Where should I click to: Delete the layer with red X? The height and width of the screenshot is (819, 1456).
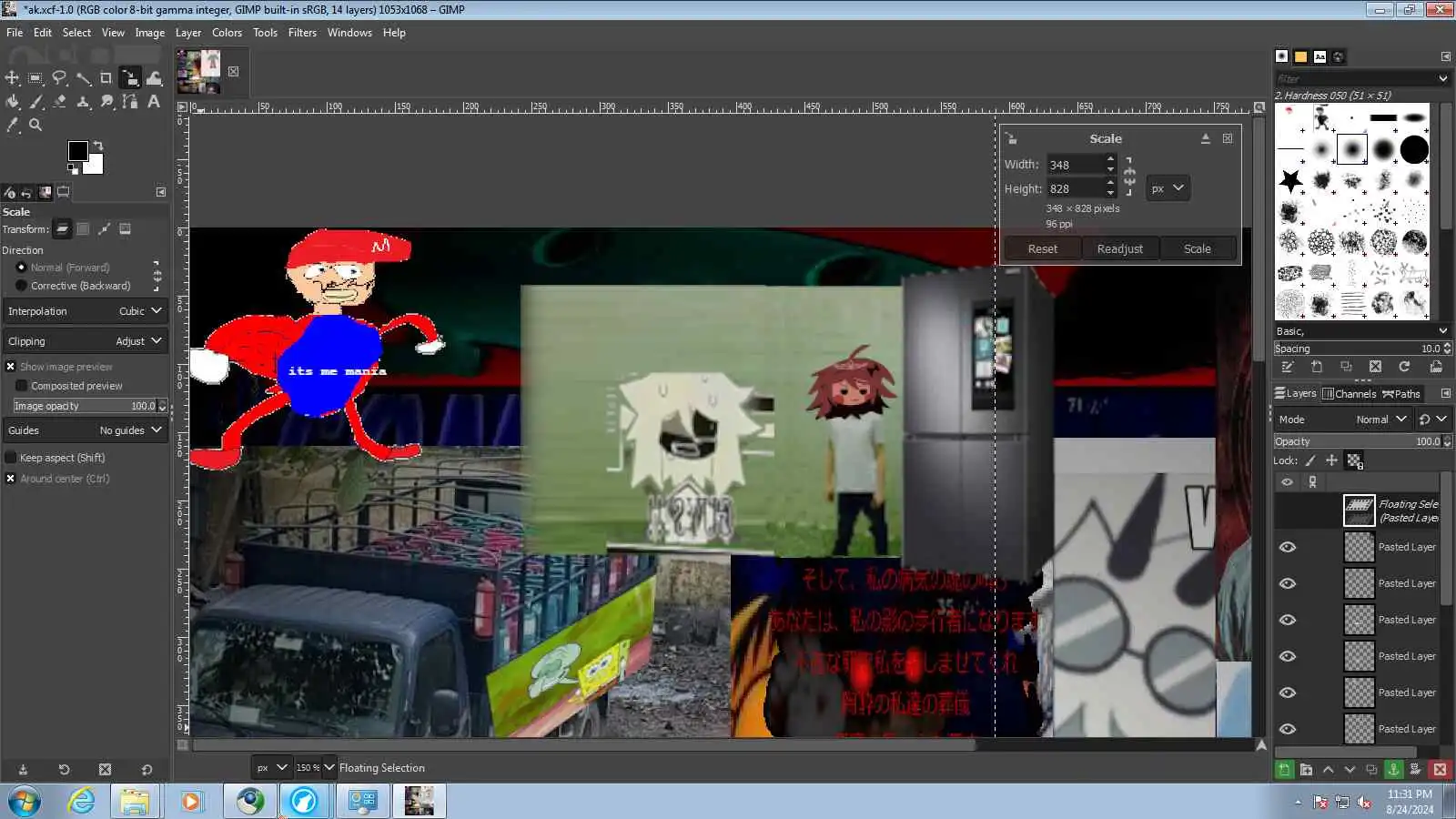(1440, 770)
